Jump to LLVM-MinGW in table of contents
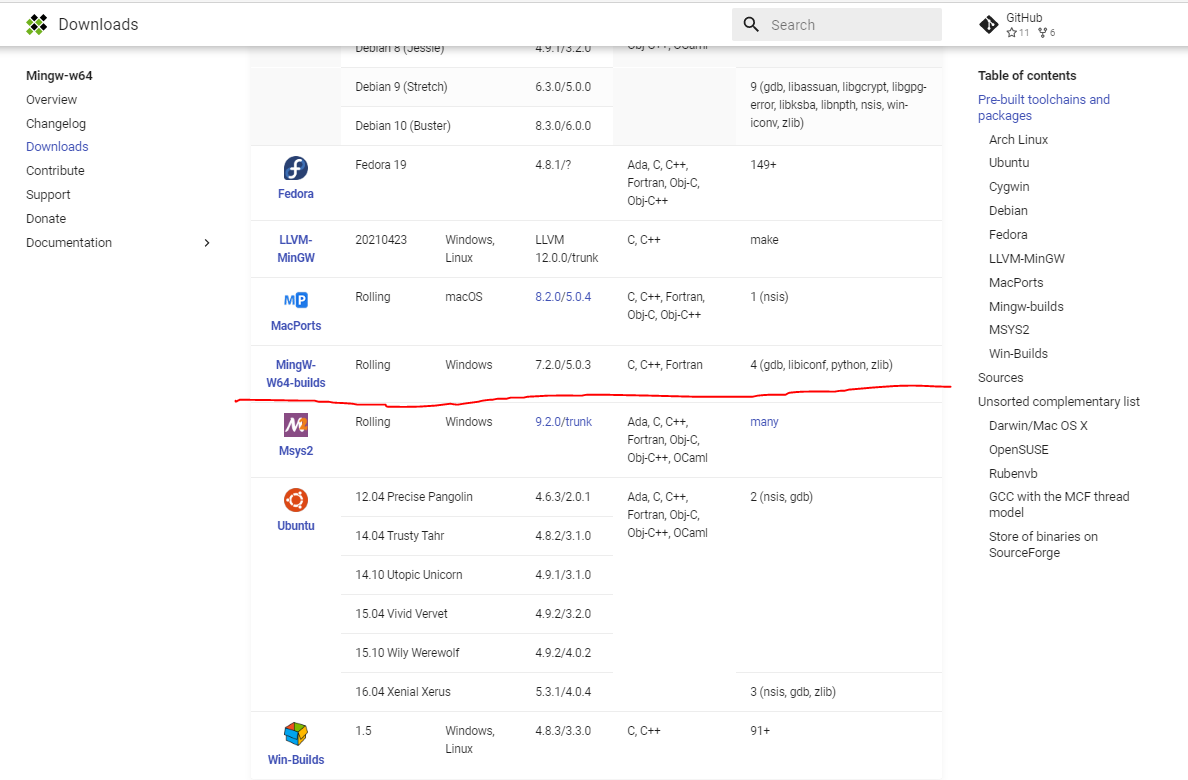1188x780 pixels. click(x=1027, y=258)
